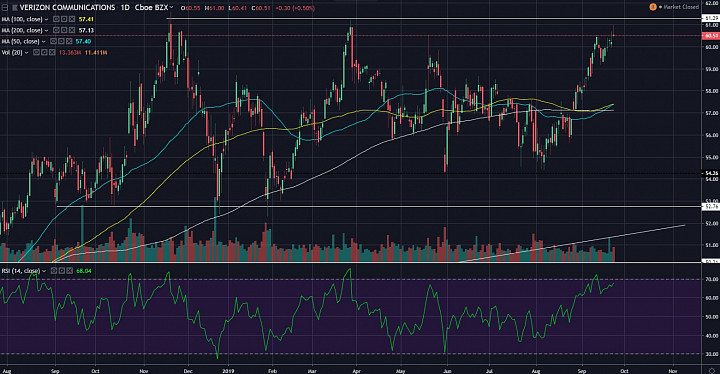720x374 pixels.
Task: Click the MA 50 value 57.40
Action: point(84,41)
